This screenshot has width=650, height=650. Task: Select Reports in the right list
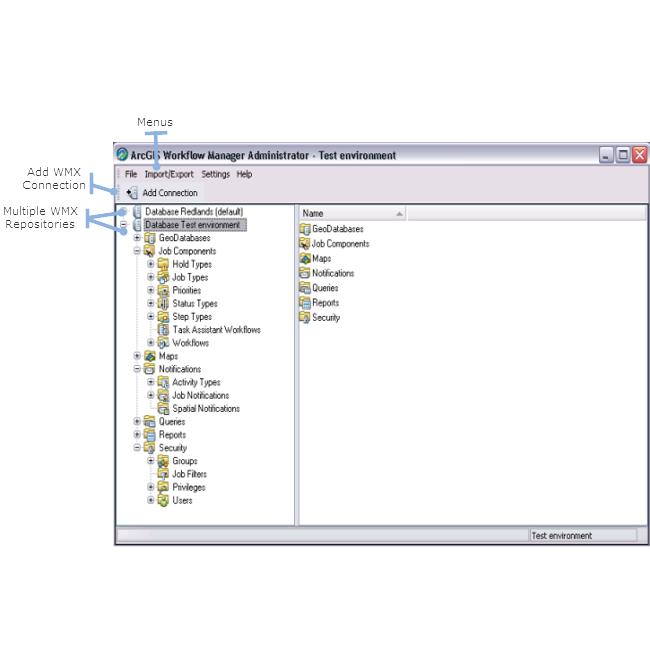click(x=326, y=303)
